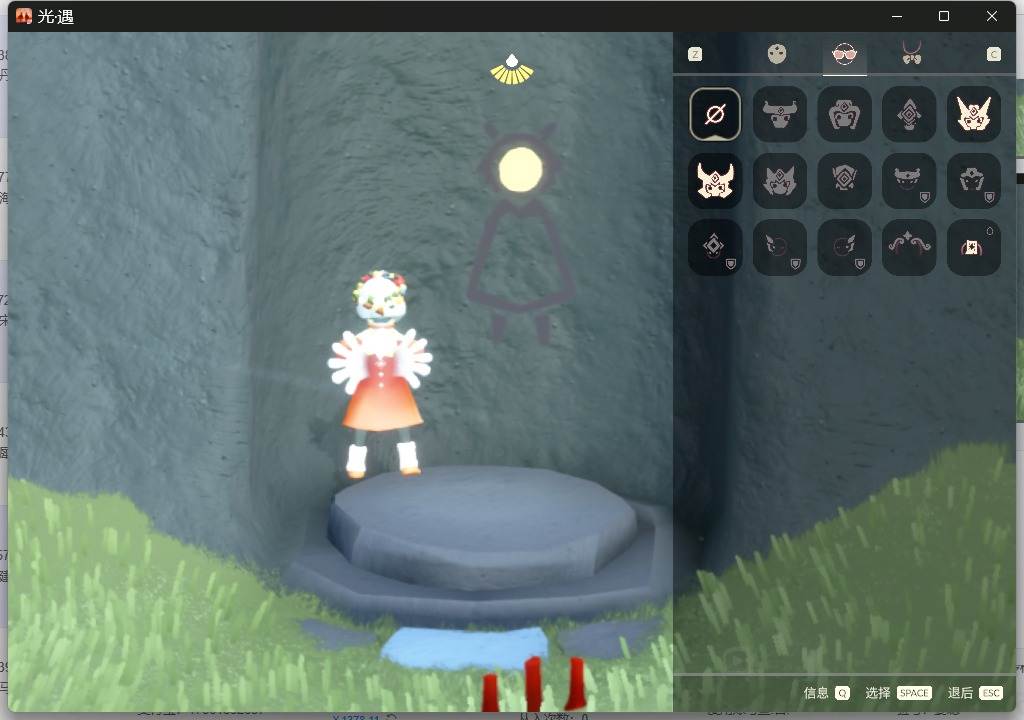Click the glowing orb on the spirit mural
Image resolution: width=1024 pixels, height=720 pixels.
coord(520,170)
